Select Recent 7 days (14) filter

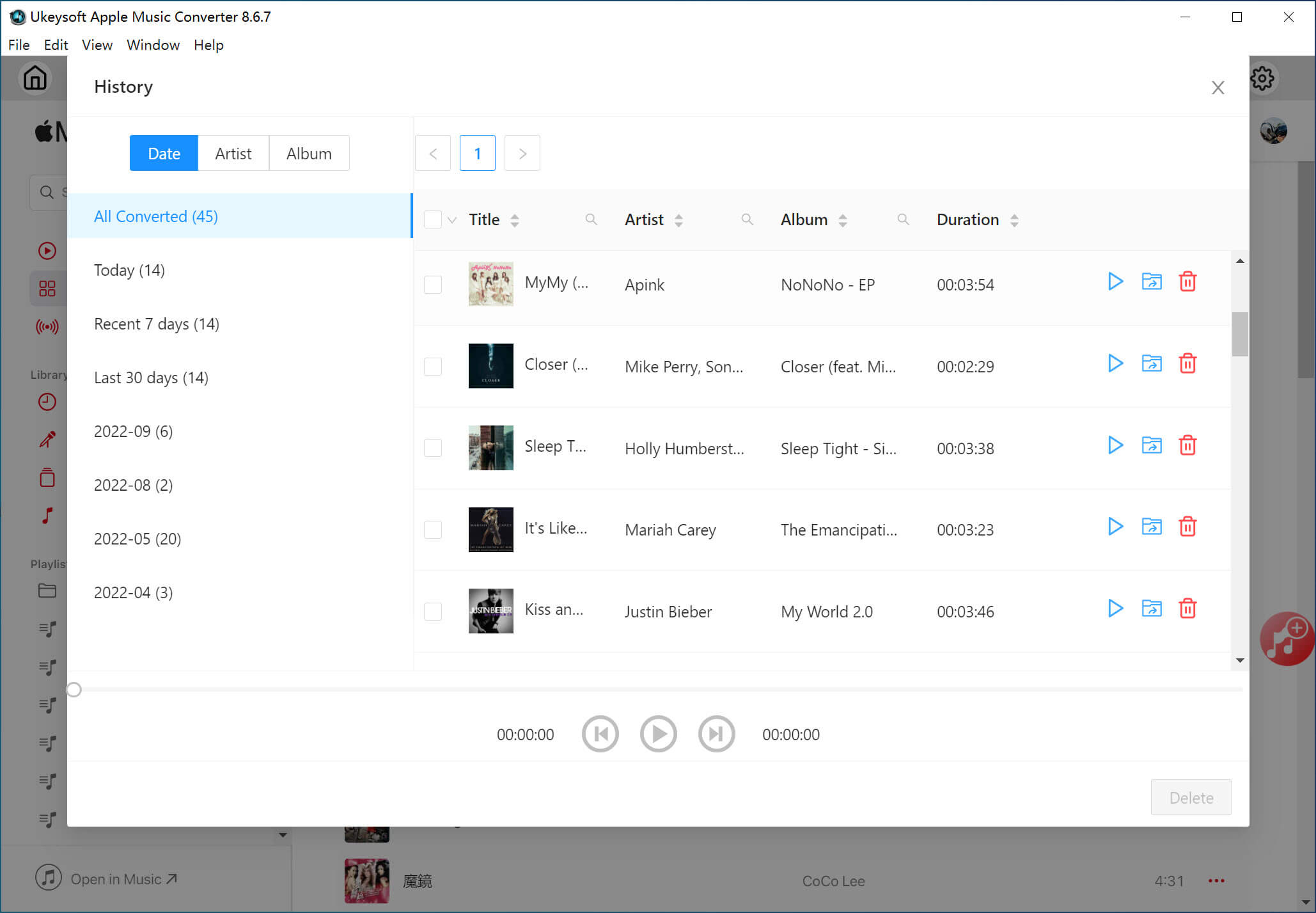coord(157,323)
